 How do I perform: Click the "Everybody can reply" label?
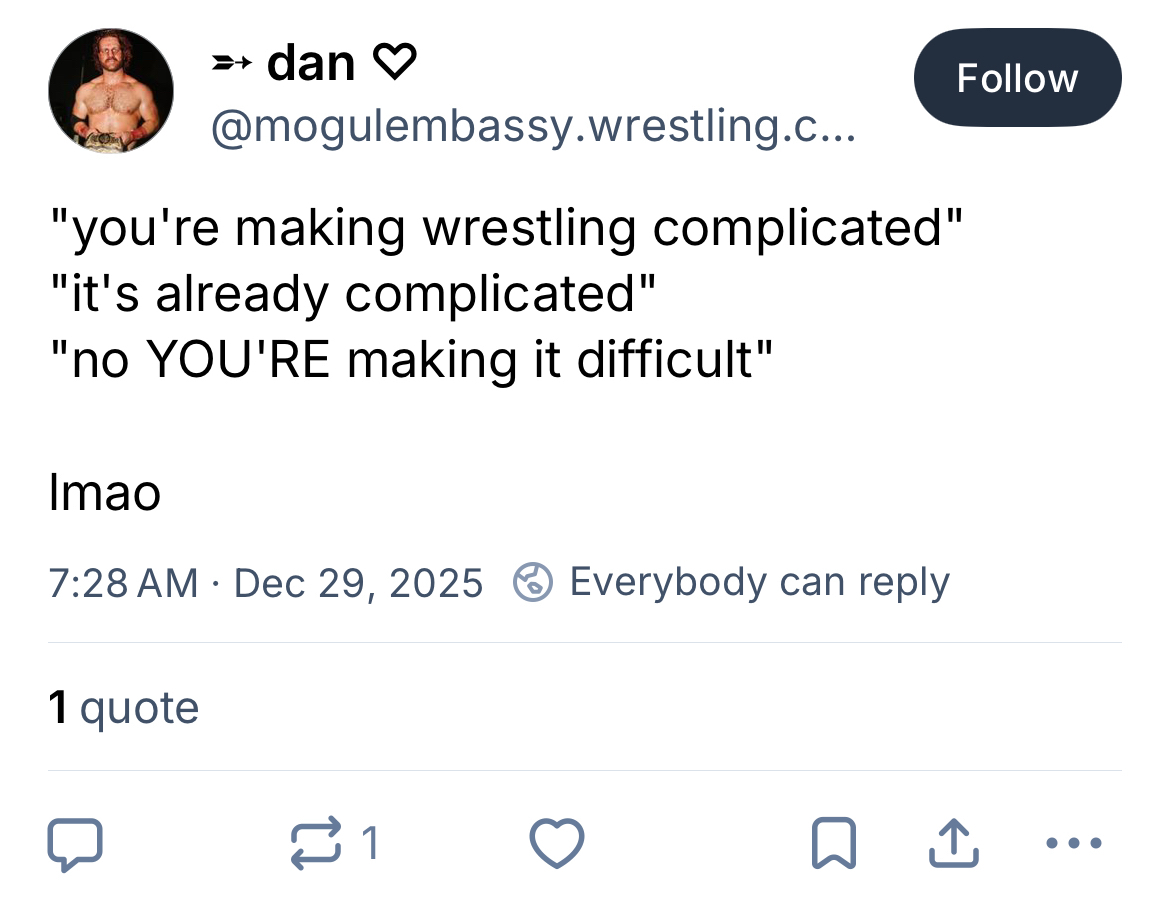759,582
